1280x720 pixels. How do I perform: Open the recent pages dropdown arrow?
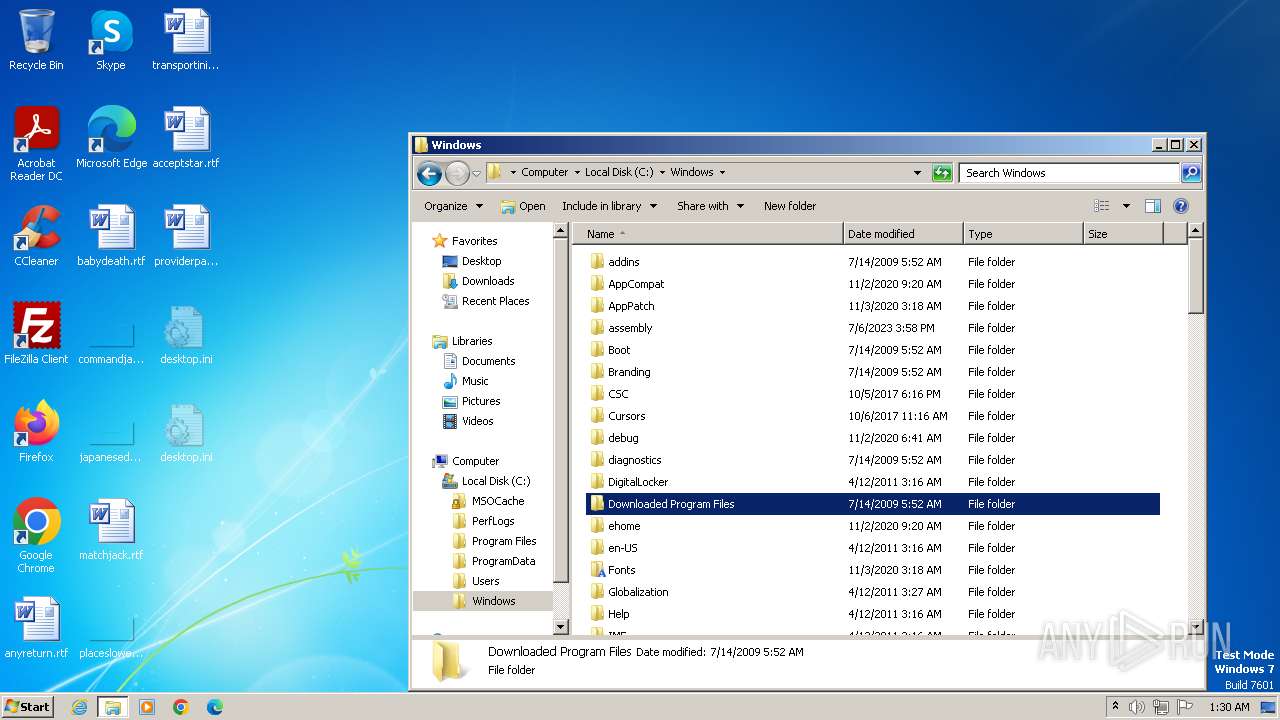click(x=476, y=173)
